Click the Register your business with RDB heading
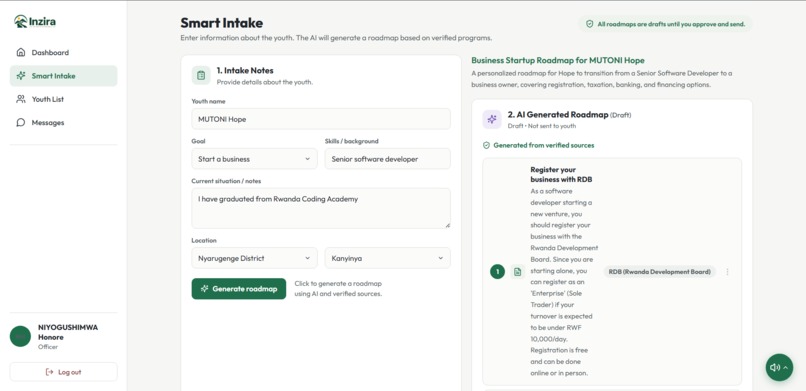This screenshot has height=391, width=806. pyautogui.click(x=561, y=174)
